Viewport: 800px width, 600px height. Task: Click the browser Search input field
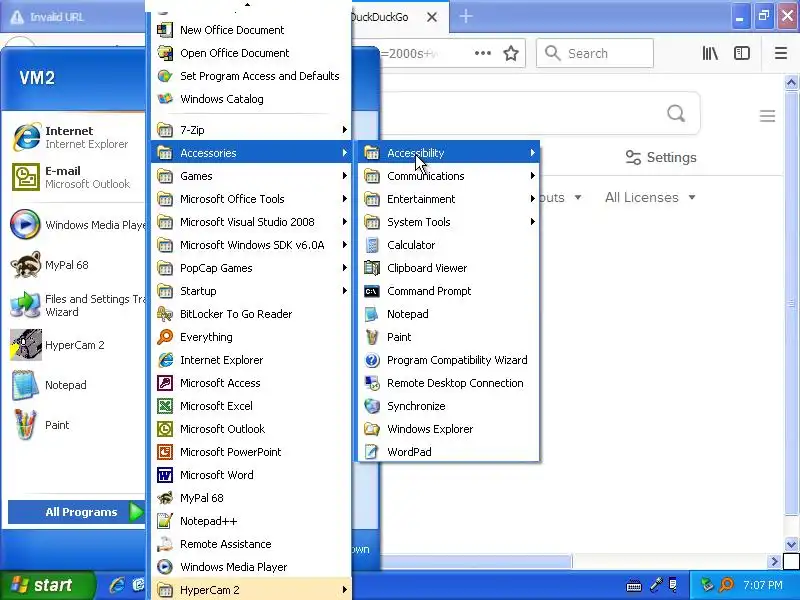595,53
